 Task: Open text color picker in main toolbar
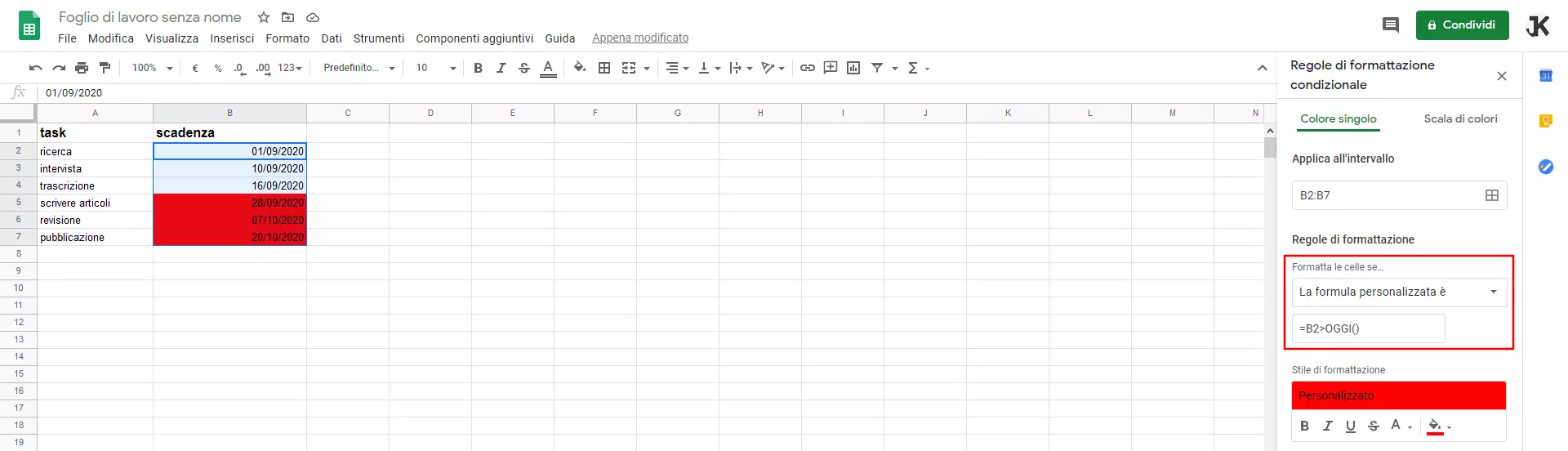coord(549,68)
